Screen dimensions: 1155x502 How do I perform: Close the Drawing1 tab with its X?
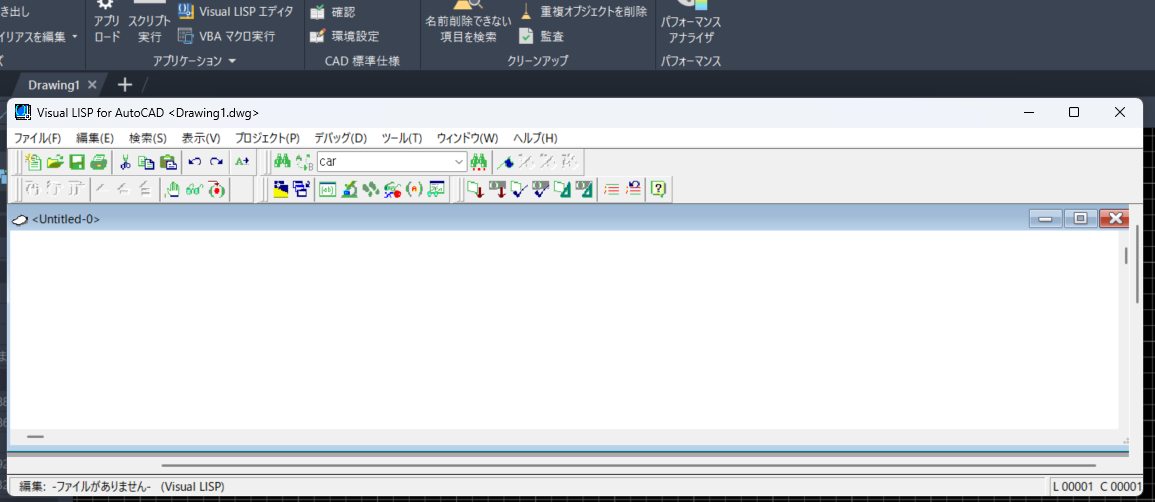[x=92, y=85]
